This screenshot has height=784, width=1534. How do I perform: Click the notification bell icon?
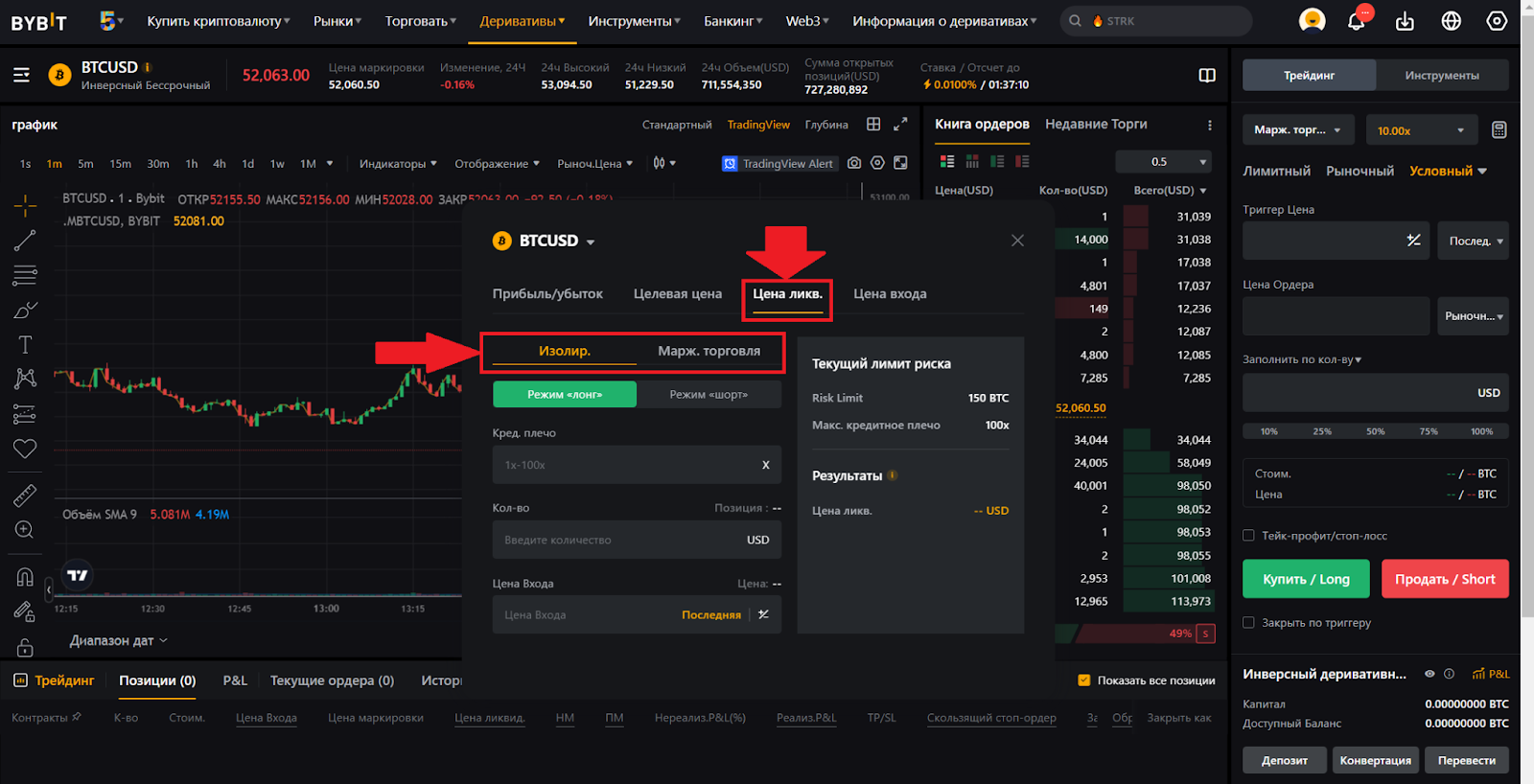1356,21
